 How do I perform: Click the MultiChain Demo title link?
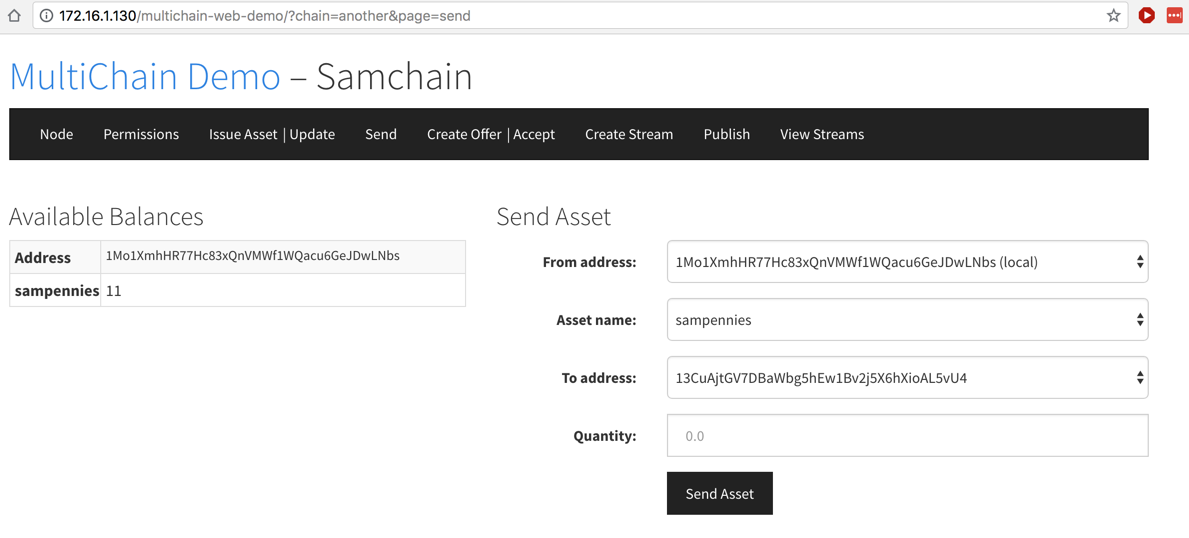145,77
